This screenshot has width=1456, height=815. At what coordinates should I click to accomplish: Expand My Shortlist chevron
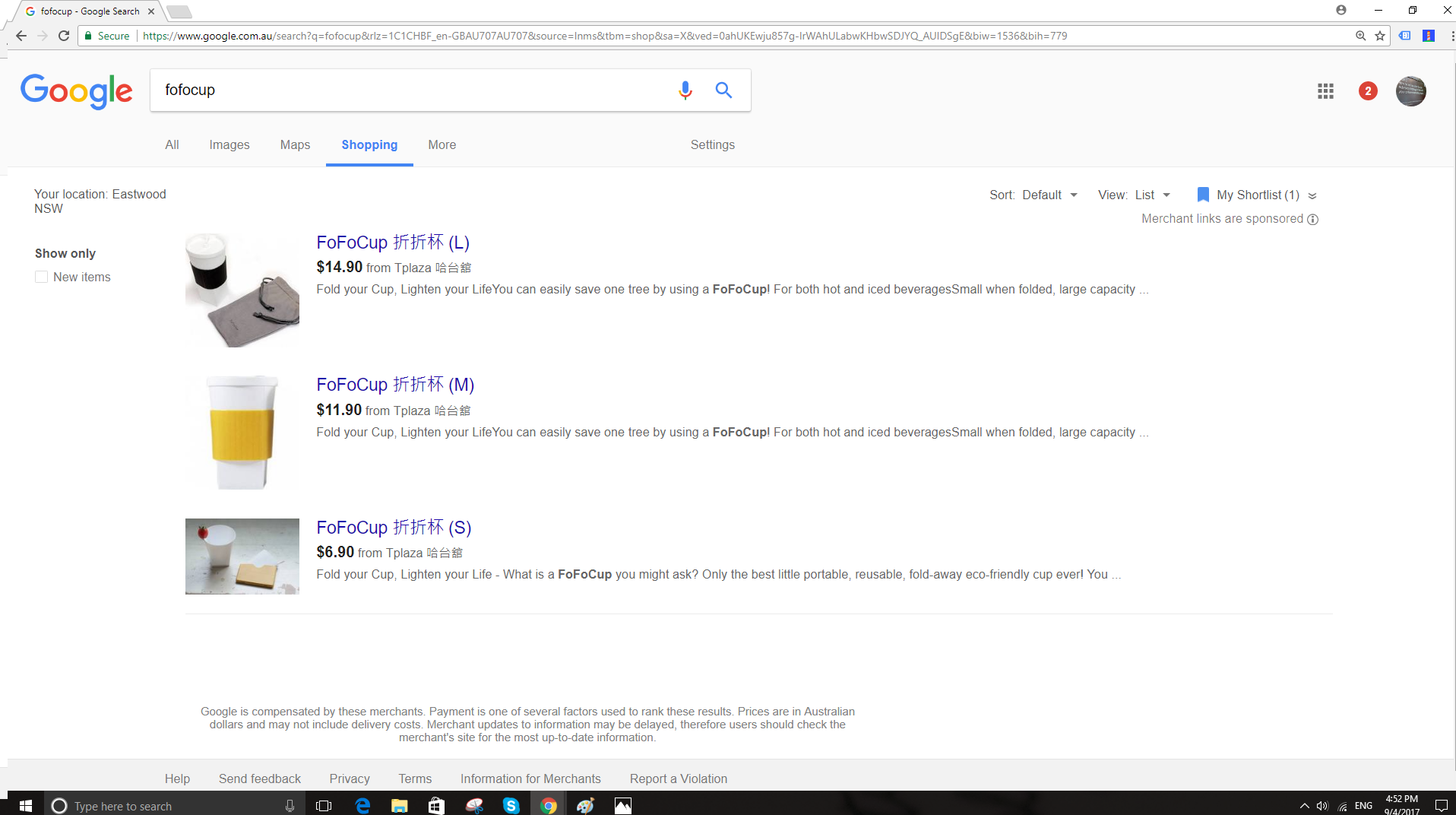click(1312, 195)
